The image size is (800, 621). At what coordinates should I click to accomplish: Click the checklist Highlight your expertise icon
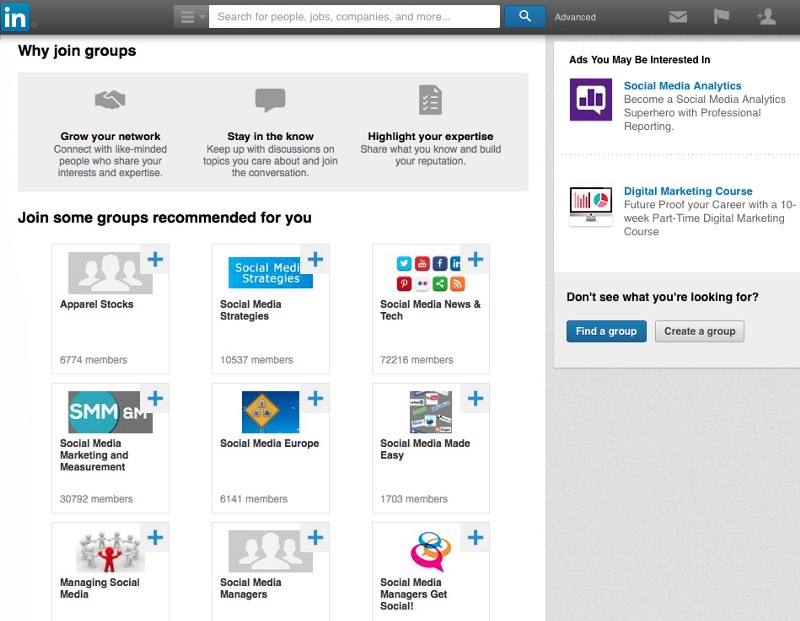430,100
